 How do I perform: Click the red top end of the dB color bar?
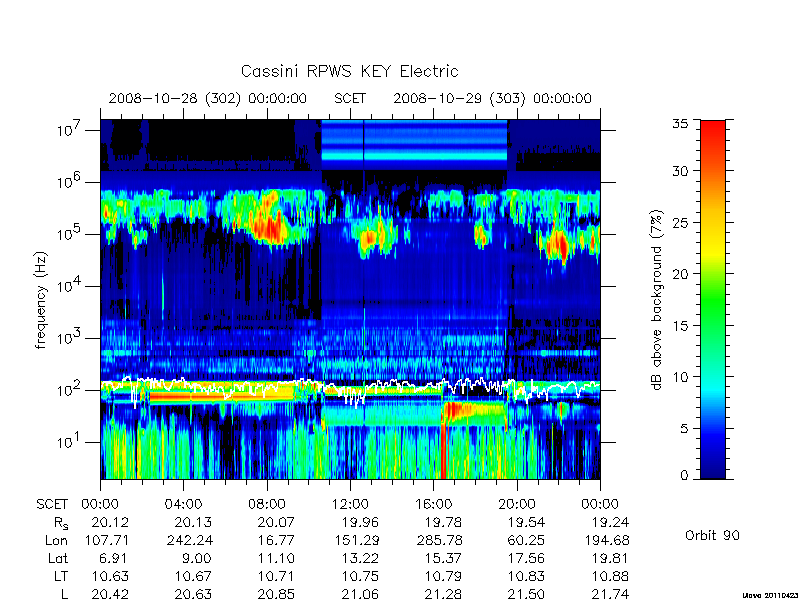(713, 128)
